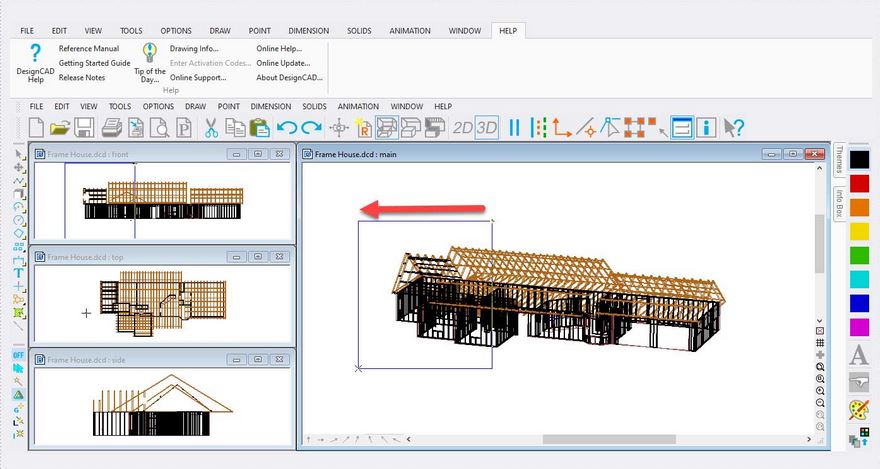Open the Tip of the Day lightbulb
The width and height of the screenshot is (880, 469).
pos(150,54)
